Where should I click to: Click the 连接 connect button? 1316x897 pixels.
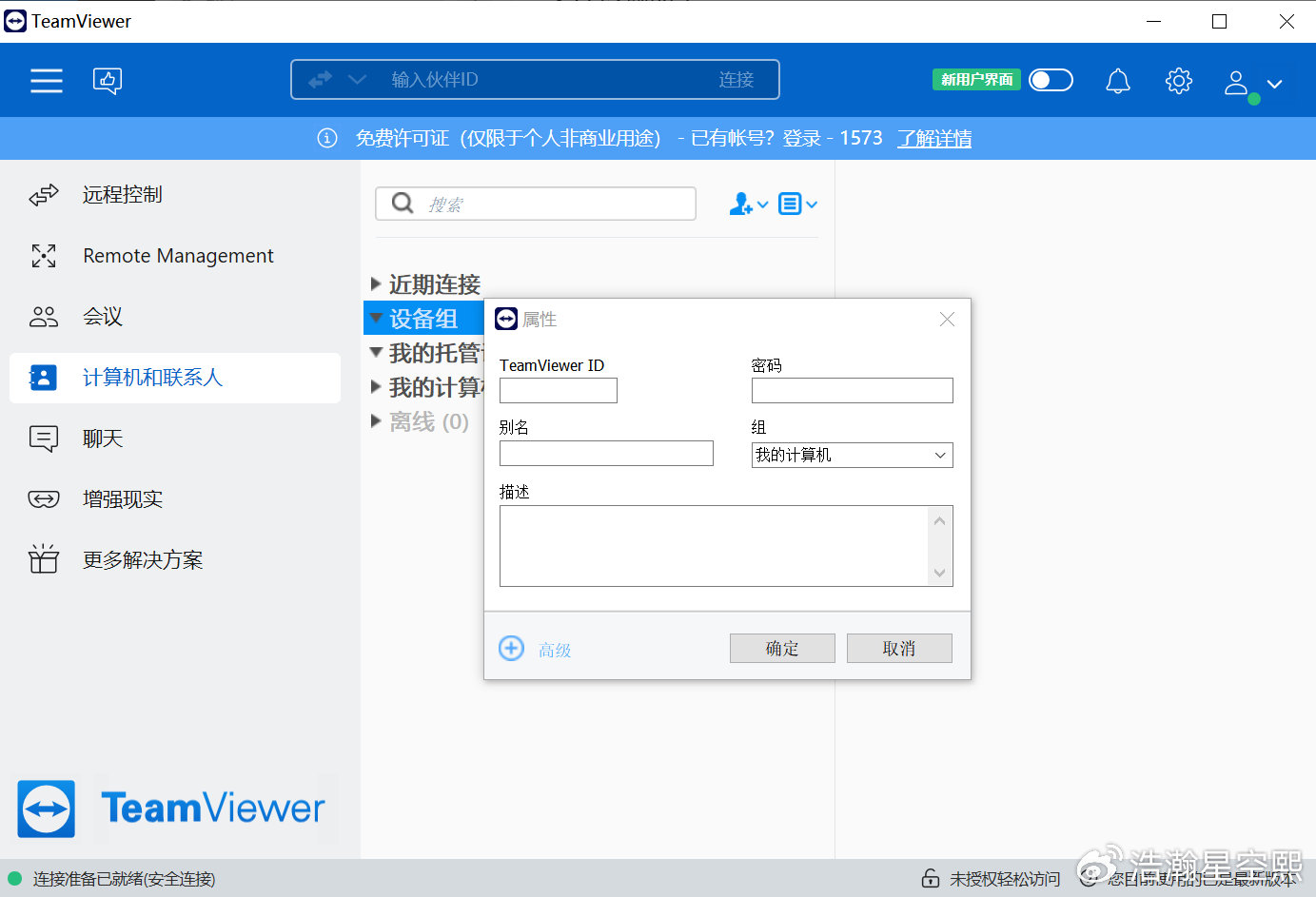pyautogui.click(x=737, y=79)
